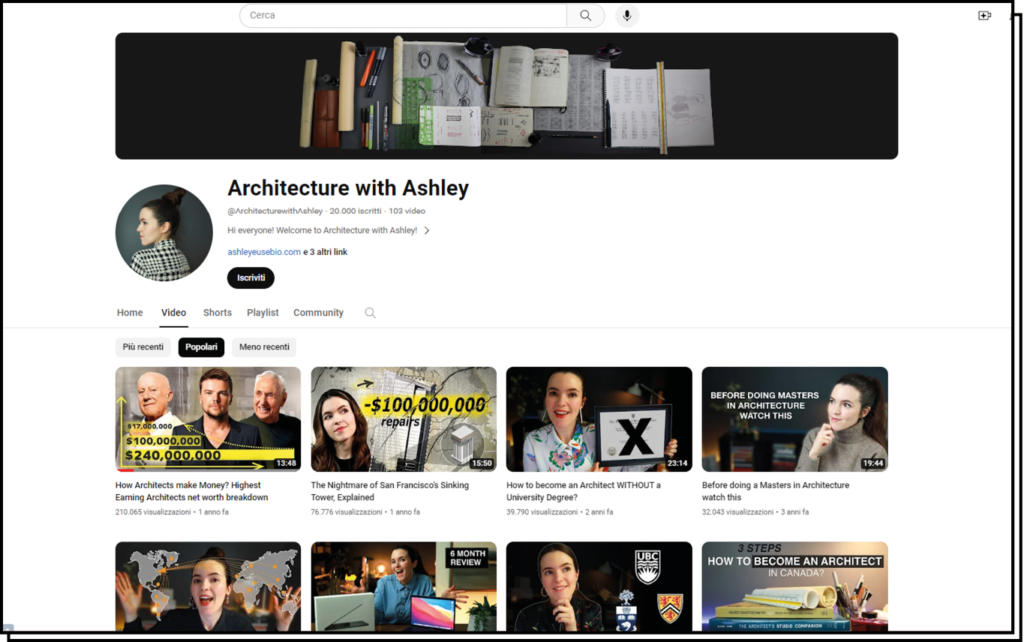The height and width of the screenshot is (642, 1024).
Task: Click the magnifying glass search button
Action: (x=585, y=16)
